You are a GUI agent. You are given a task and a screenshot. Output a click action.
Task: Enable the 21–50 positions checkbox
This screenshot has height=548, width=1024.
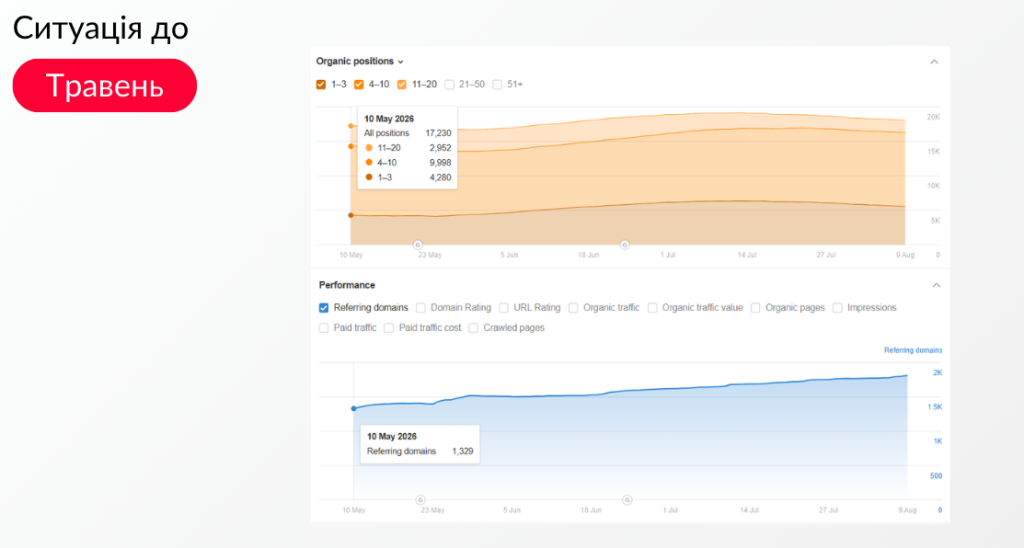[449, 84]
